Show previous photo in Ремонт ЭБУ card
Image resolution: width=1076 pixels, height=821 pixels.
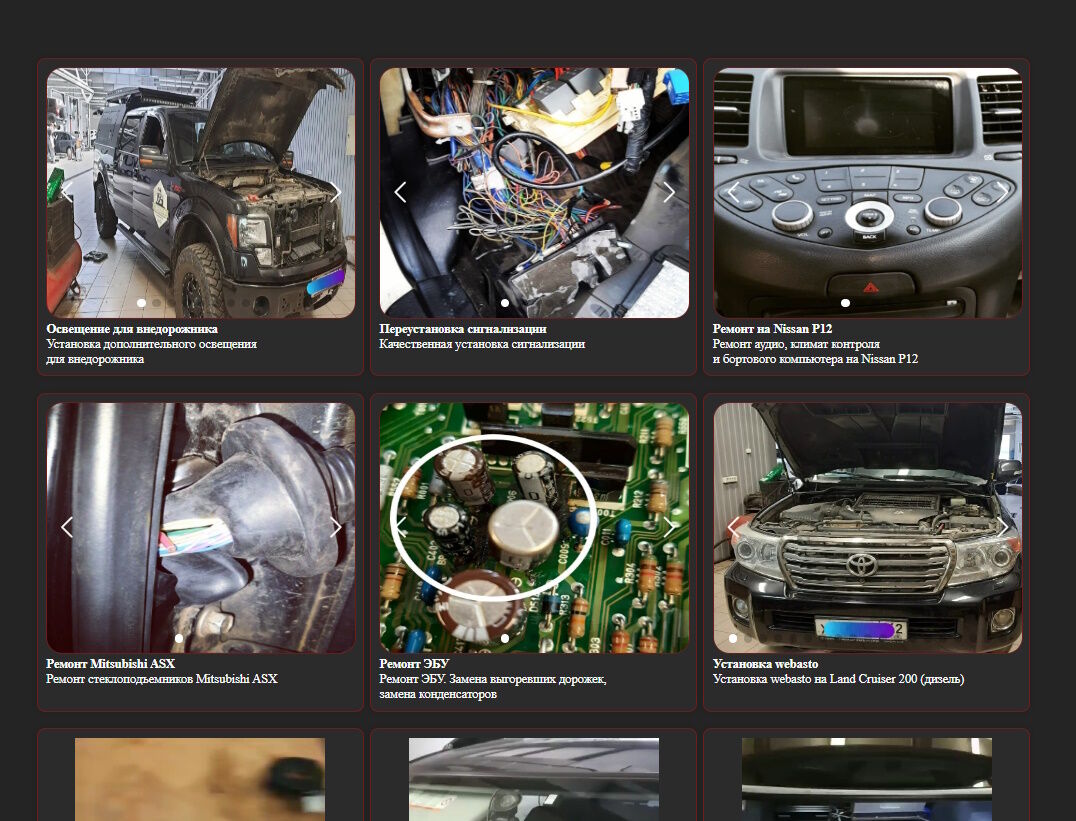[x=401, y=527]
